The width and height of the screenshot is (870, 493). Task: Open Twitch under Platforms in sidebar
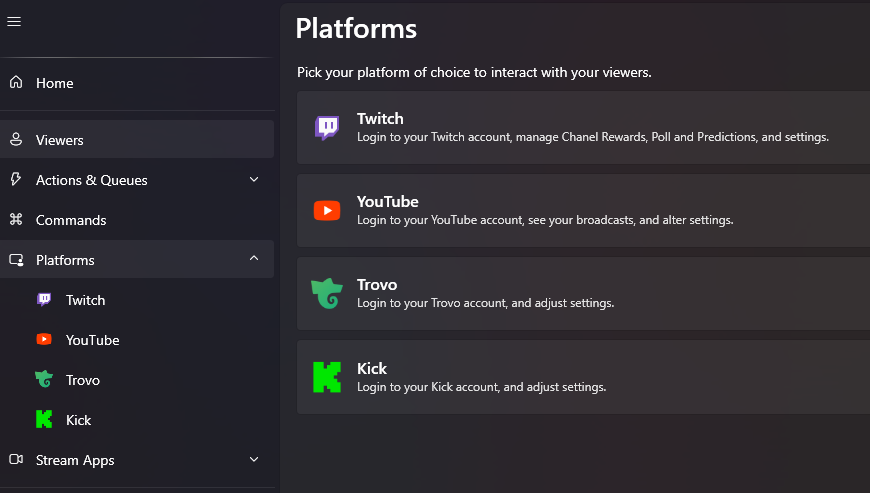[x=85, y=300]
